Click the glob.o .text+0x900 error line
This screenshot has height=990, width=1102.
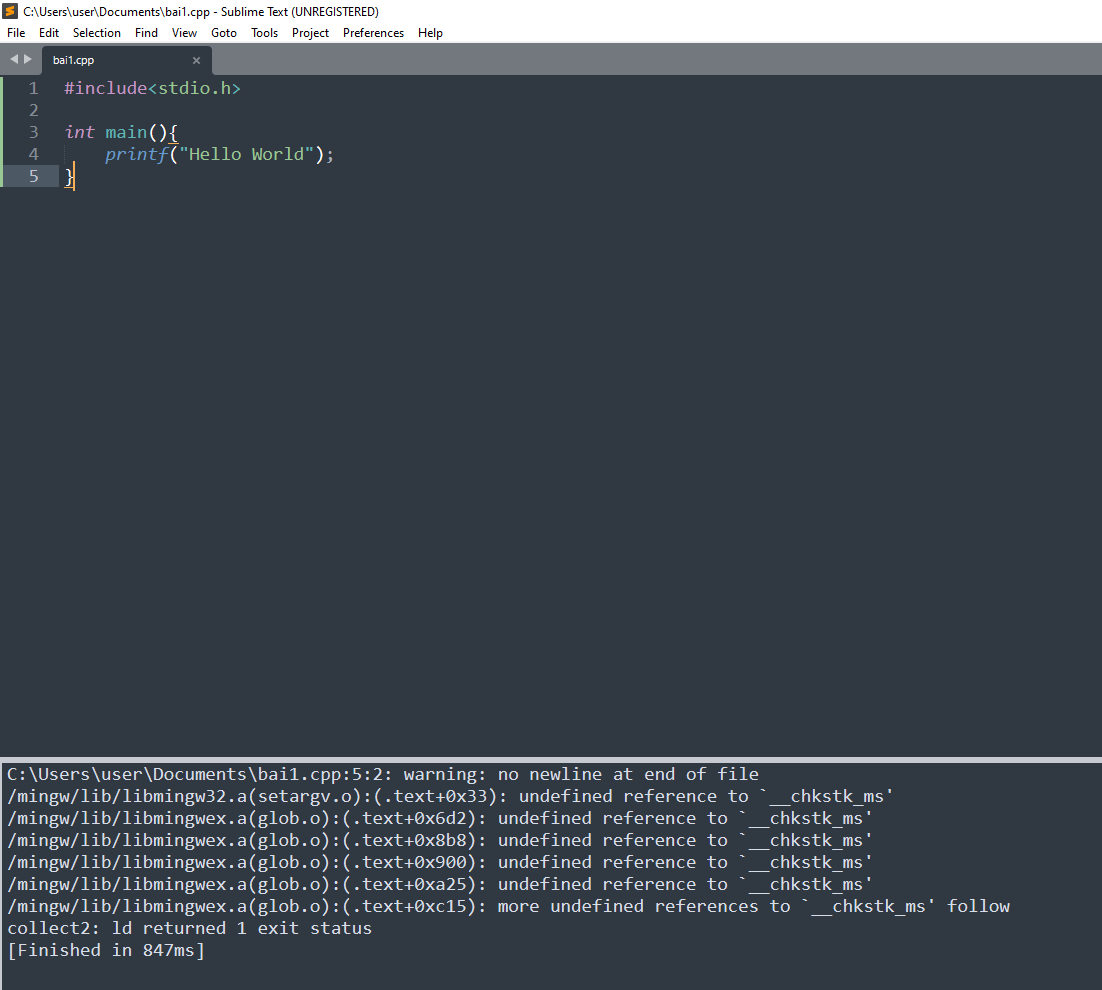(440, 862)
